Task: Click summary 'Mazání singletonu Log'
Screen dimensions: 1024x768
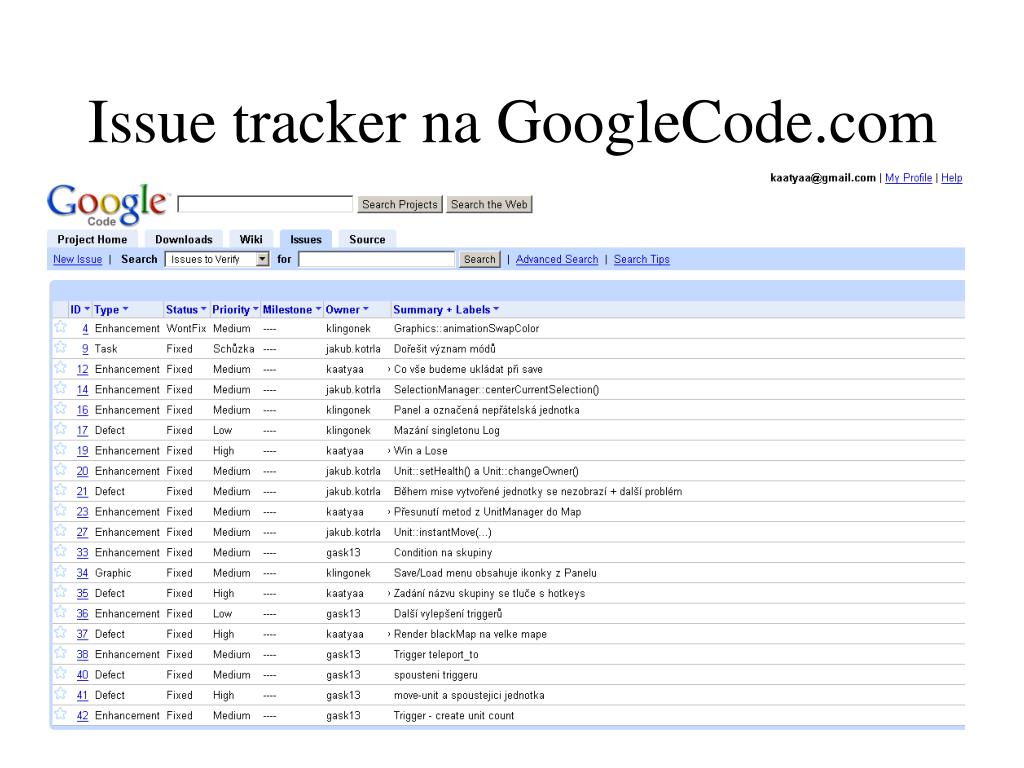Action: 447,430
